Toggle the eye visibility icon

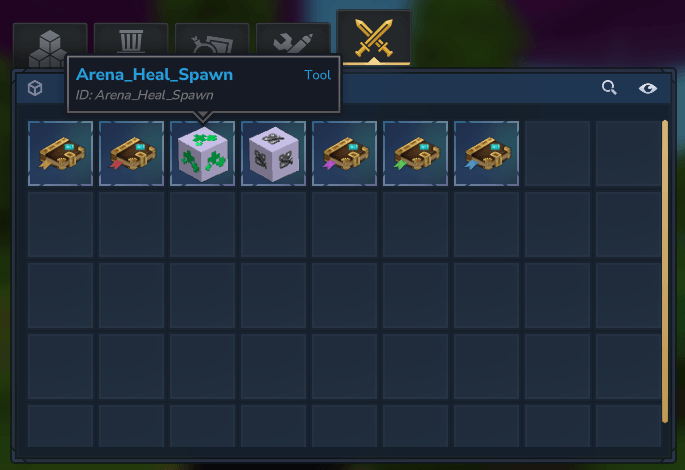point(647,88)
